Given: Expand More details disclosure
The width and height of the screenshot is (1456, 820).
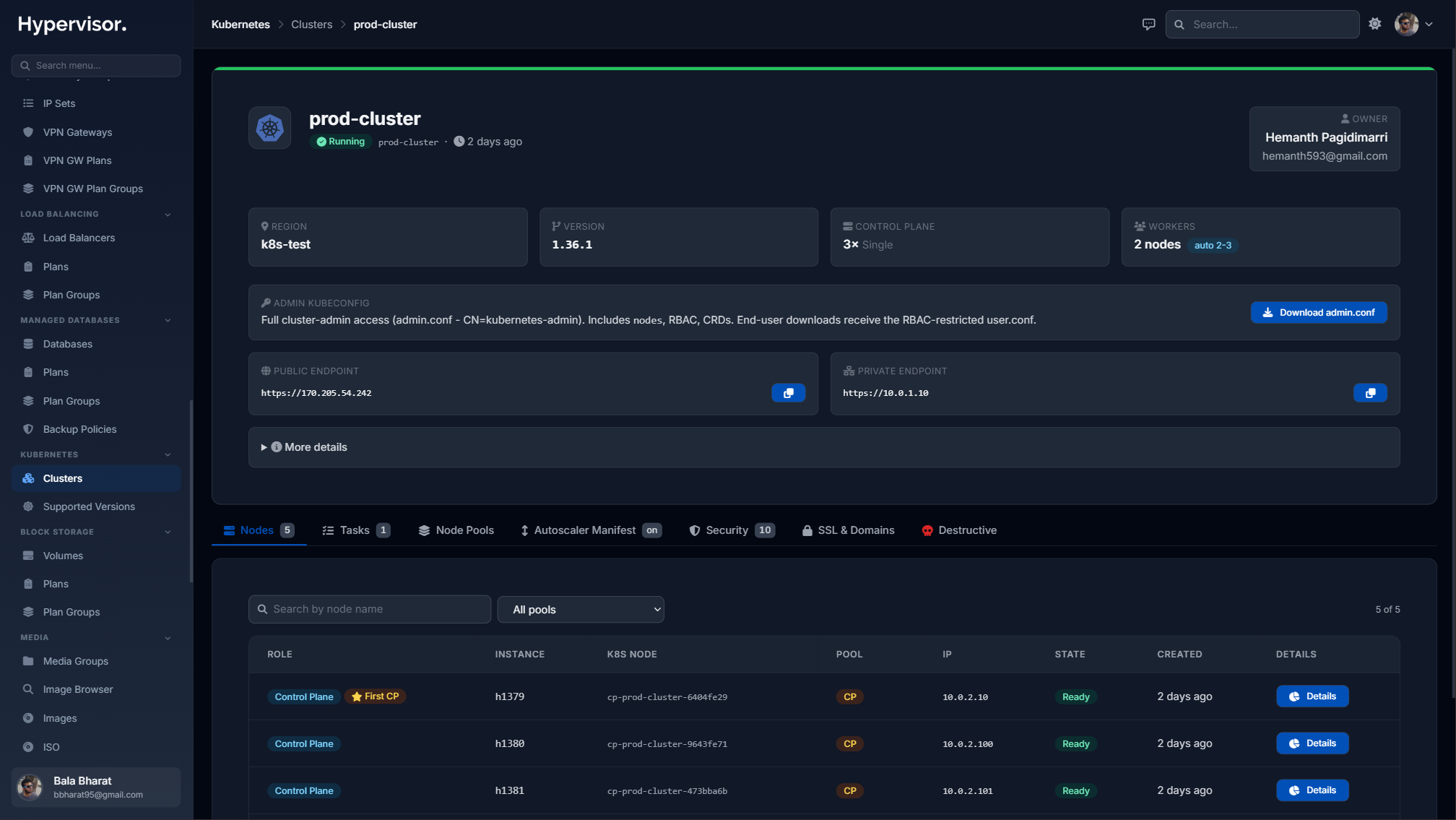Looking at the screenshot, I should pos(304,447).
